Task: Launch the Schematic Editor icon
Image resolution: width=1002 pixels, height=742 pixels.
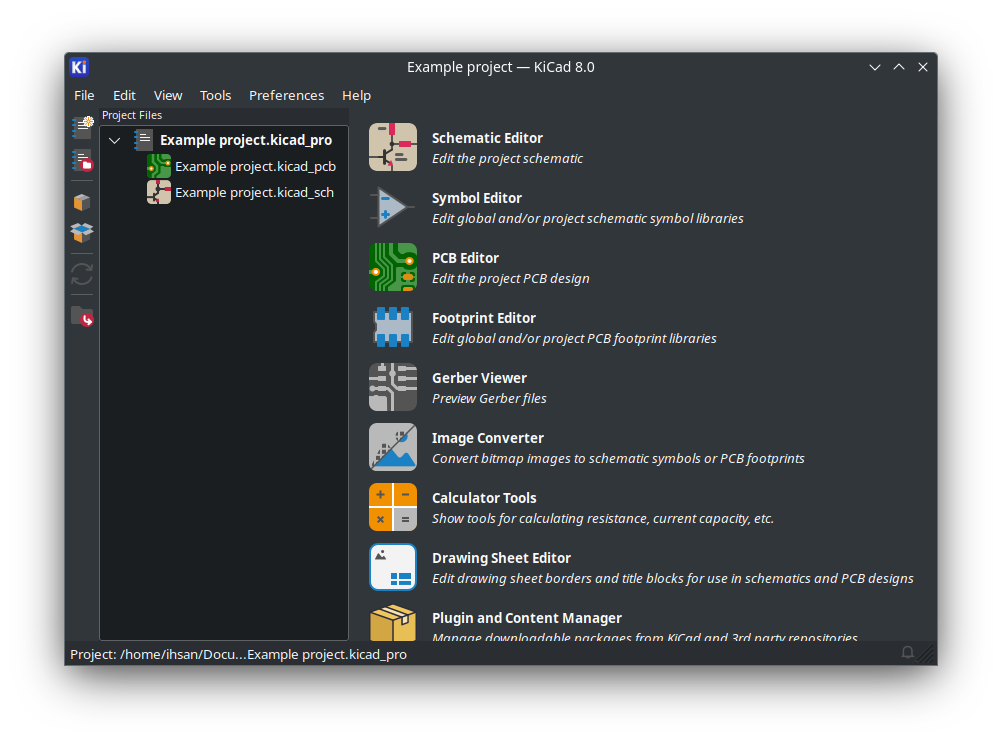Action: click(x=393, y=147)
